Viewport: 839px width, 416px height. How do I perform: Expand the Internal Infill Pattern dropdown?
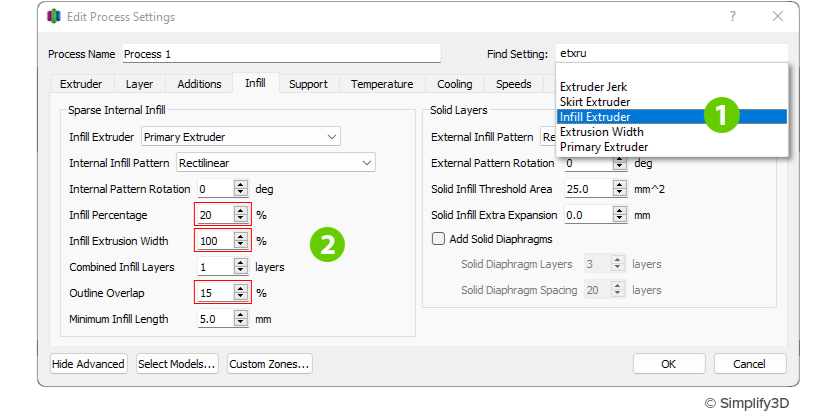click(275, 162)
